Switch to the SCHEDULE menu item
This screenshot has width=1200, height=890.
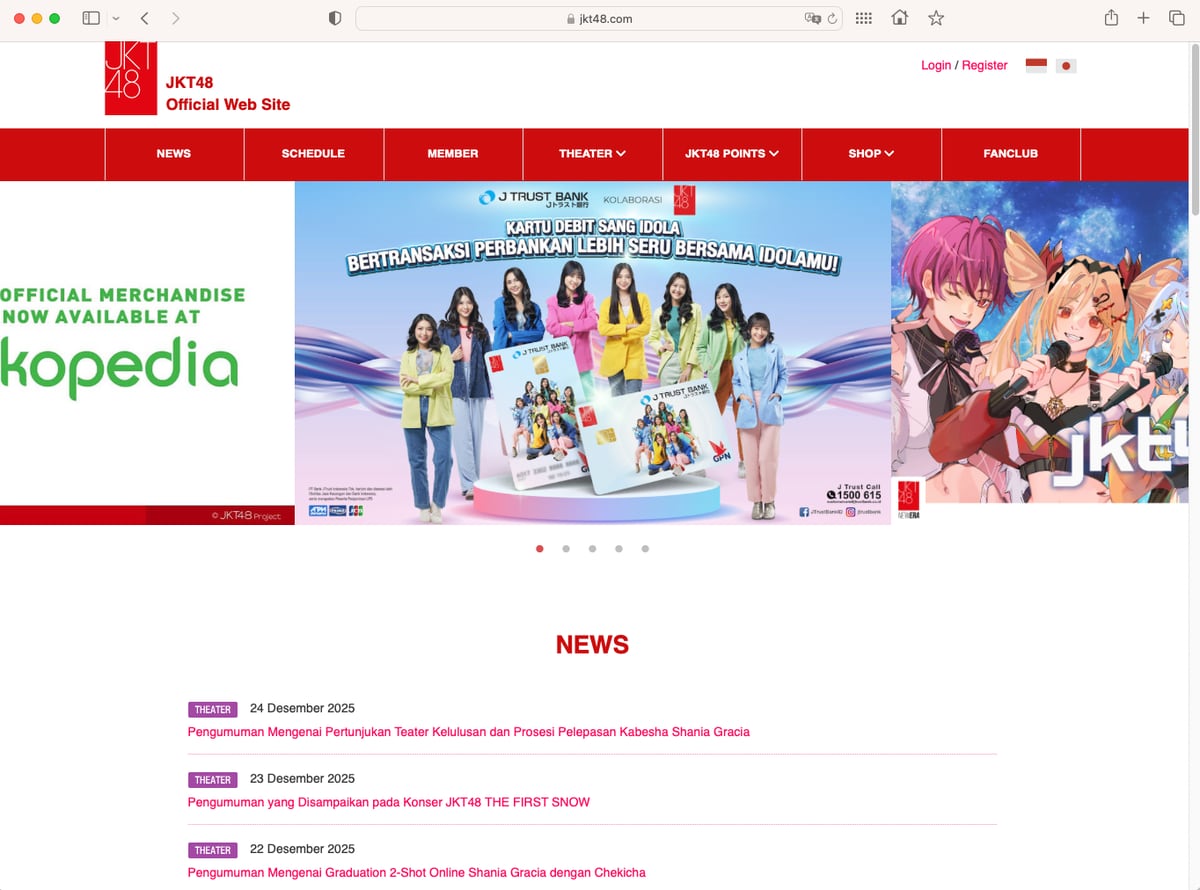(x=313, y=154)
